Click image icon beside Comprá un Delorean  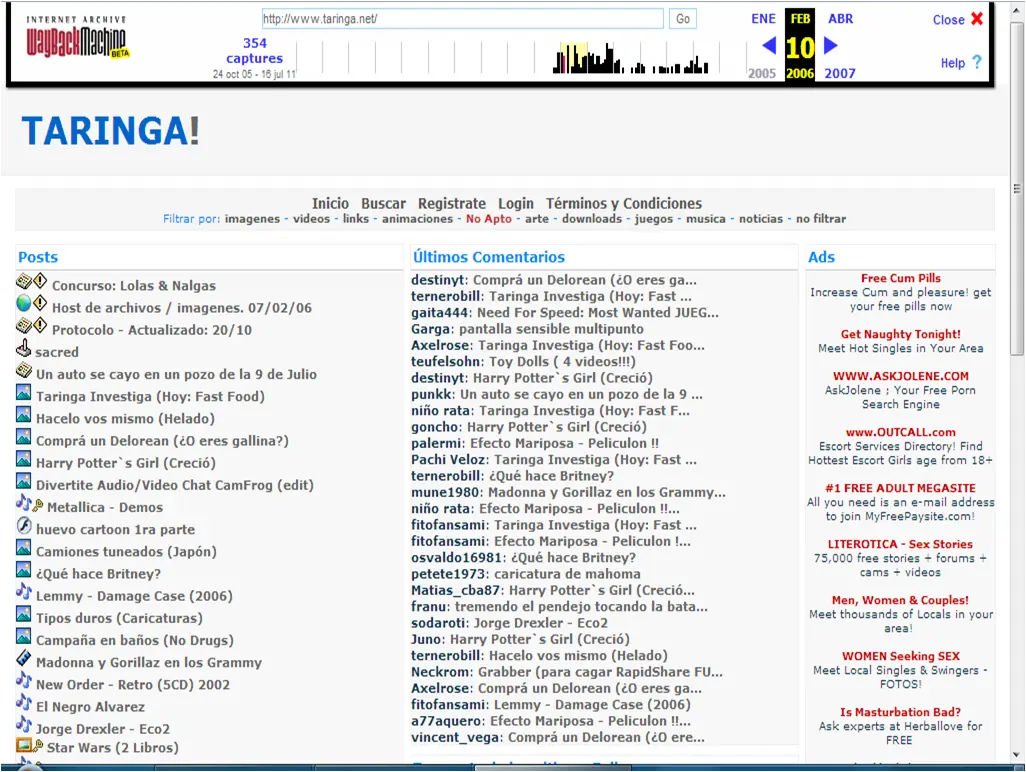(x=24, y=437)
